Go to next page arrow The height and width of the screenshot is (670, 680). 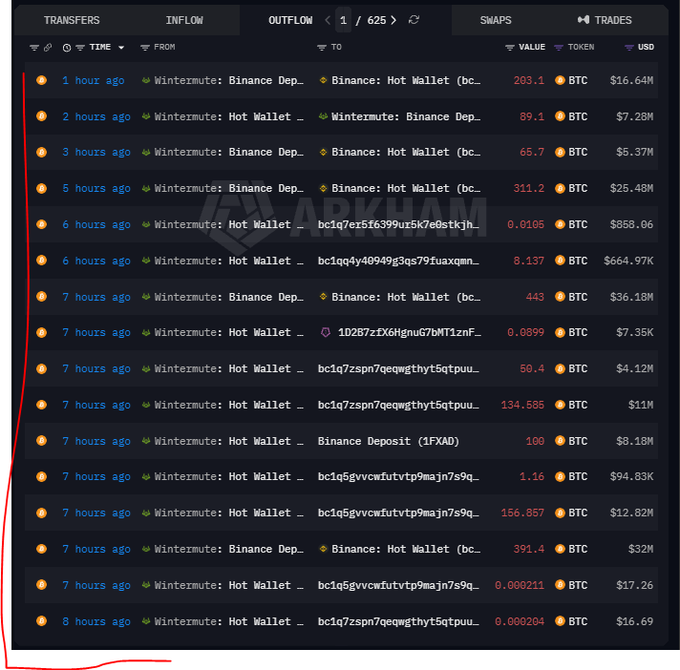[393, 20]
